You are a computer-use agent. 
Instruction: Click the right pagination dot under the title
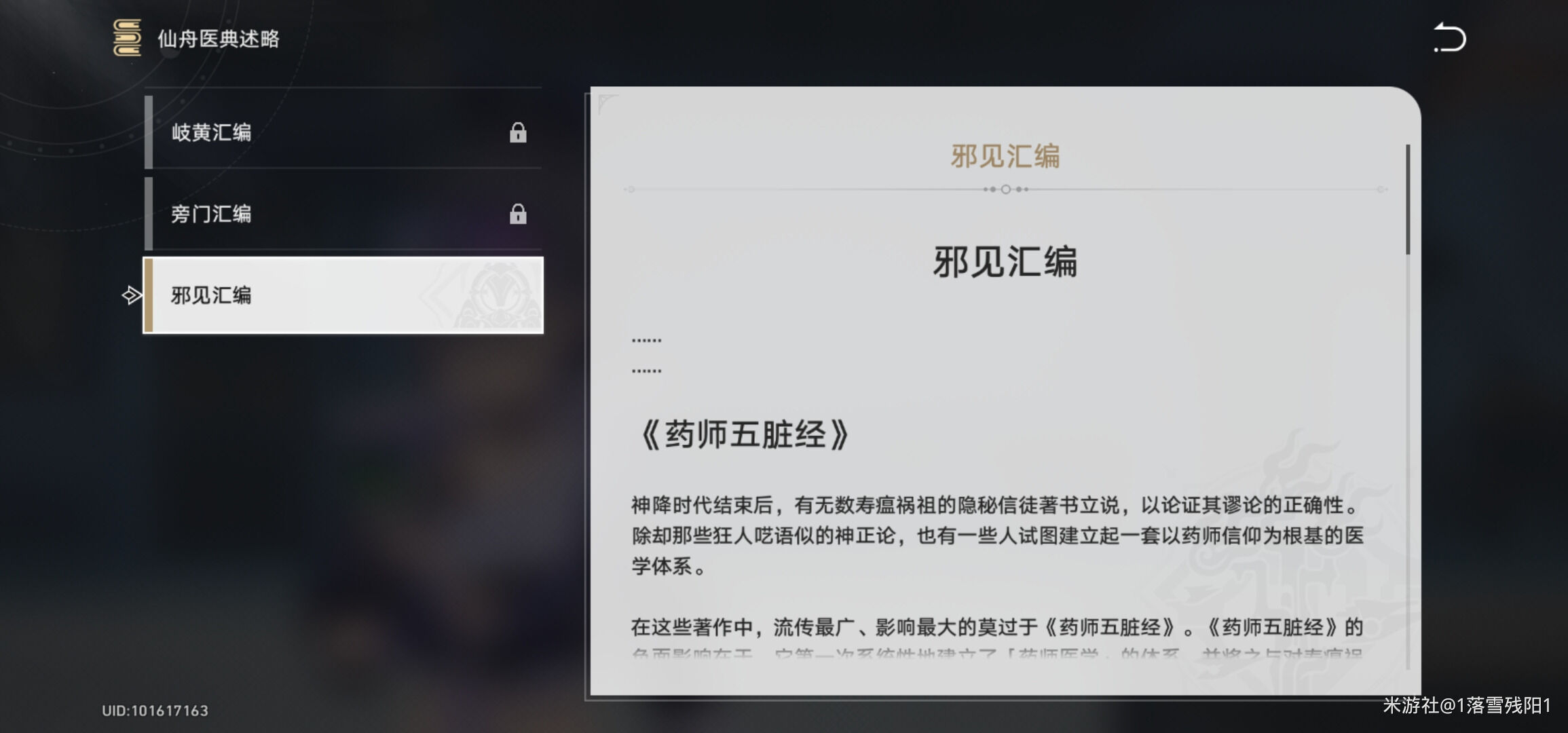click(x=1019, y=189)
